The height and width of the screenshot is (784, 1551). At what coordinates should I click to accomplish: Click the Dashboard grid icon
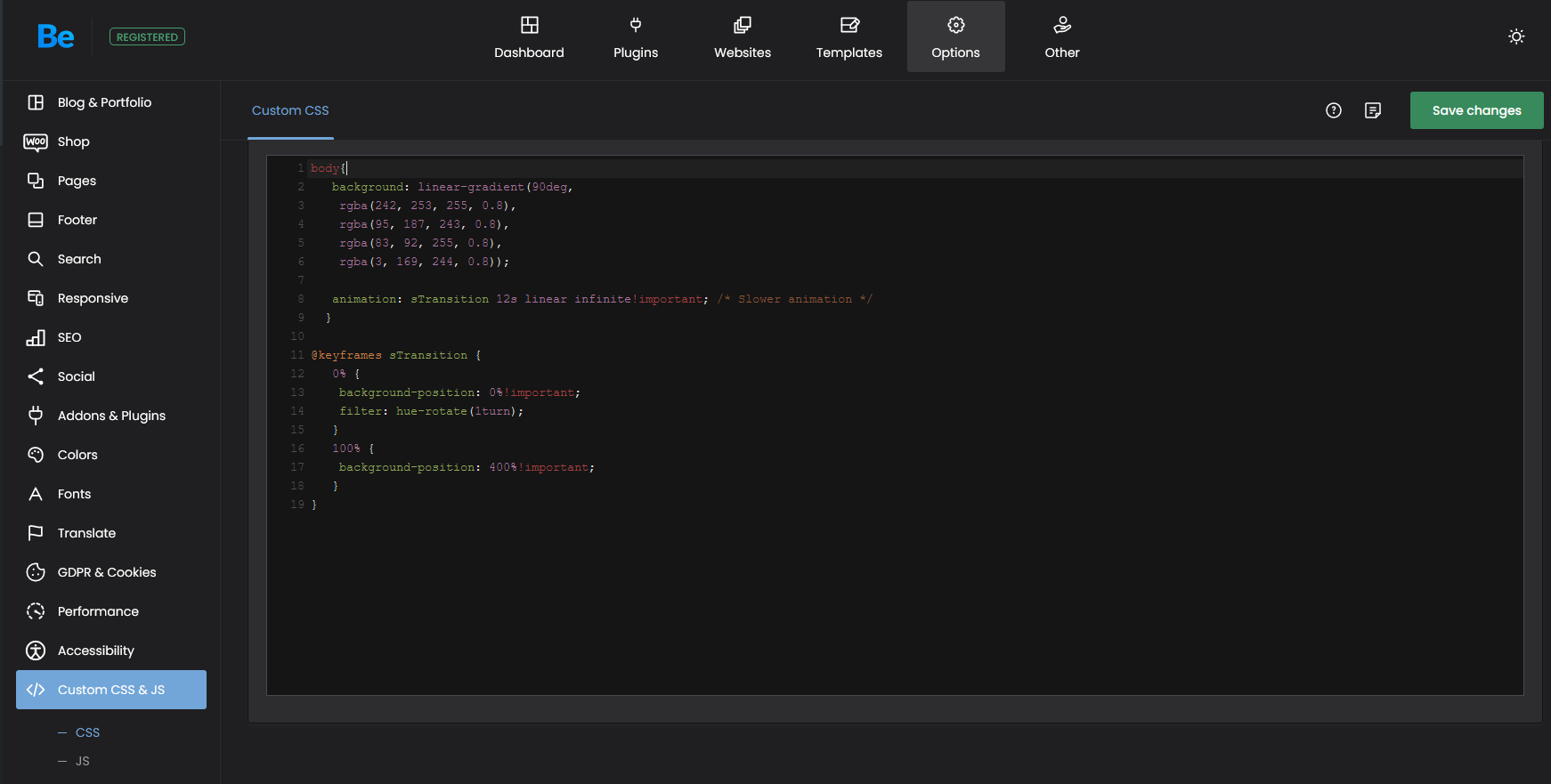(529, 25)
